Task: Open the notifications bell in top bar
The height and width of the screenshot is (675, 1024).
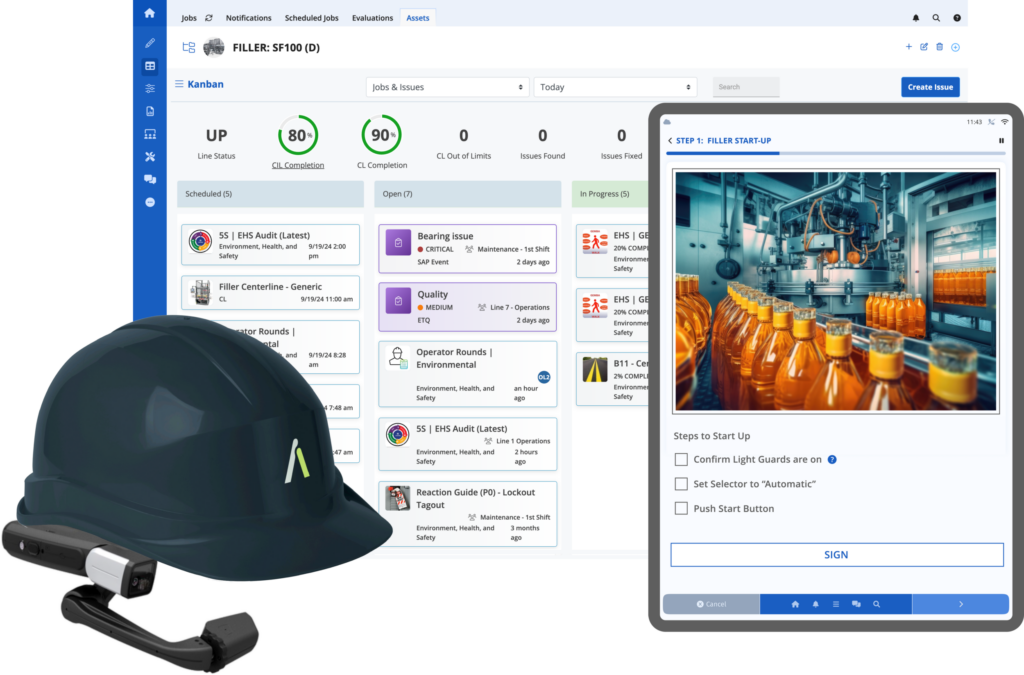Action: tap(916, 18)
